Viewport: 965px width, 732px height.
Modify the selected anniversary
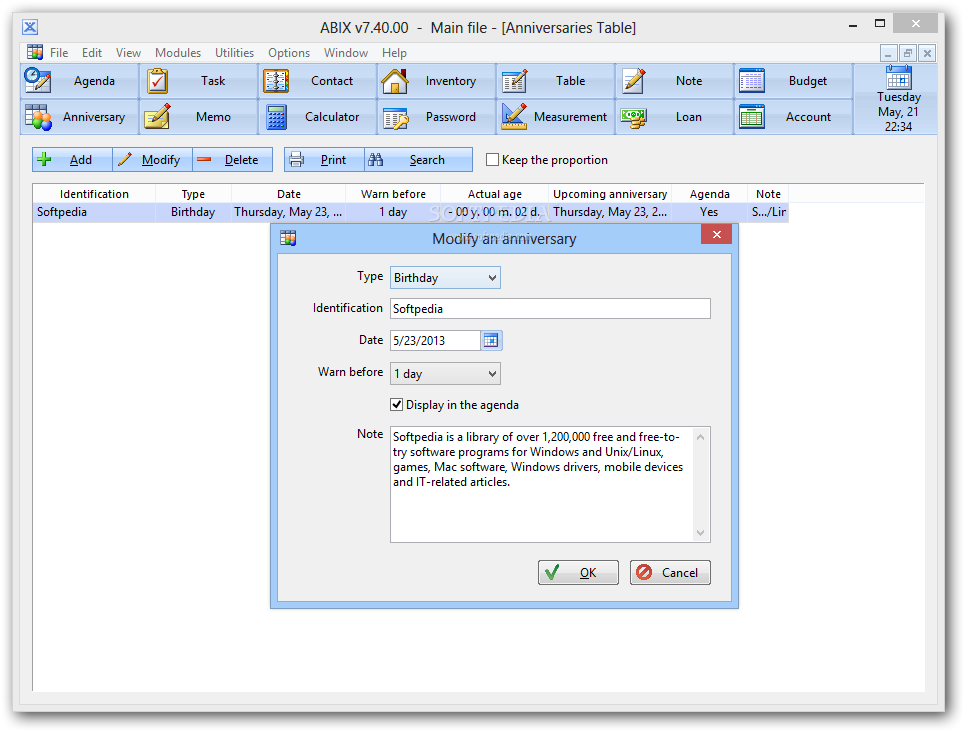[152, 160]
